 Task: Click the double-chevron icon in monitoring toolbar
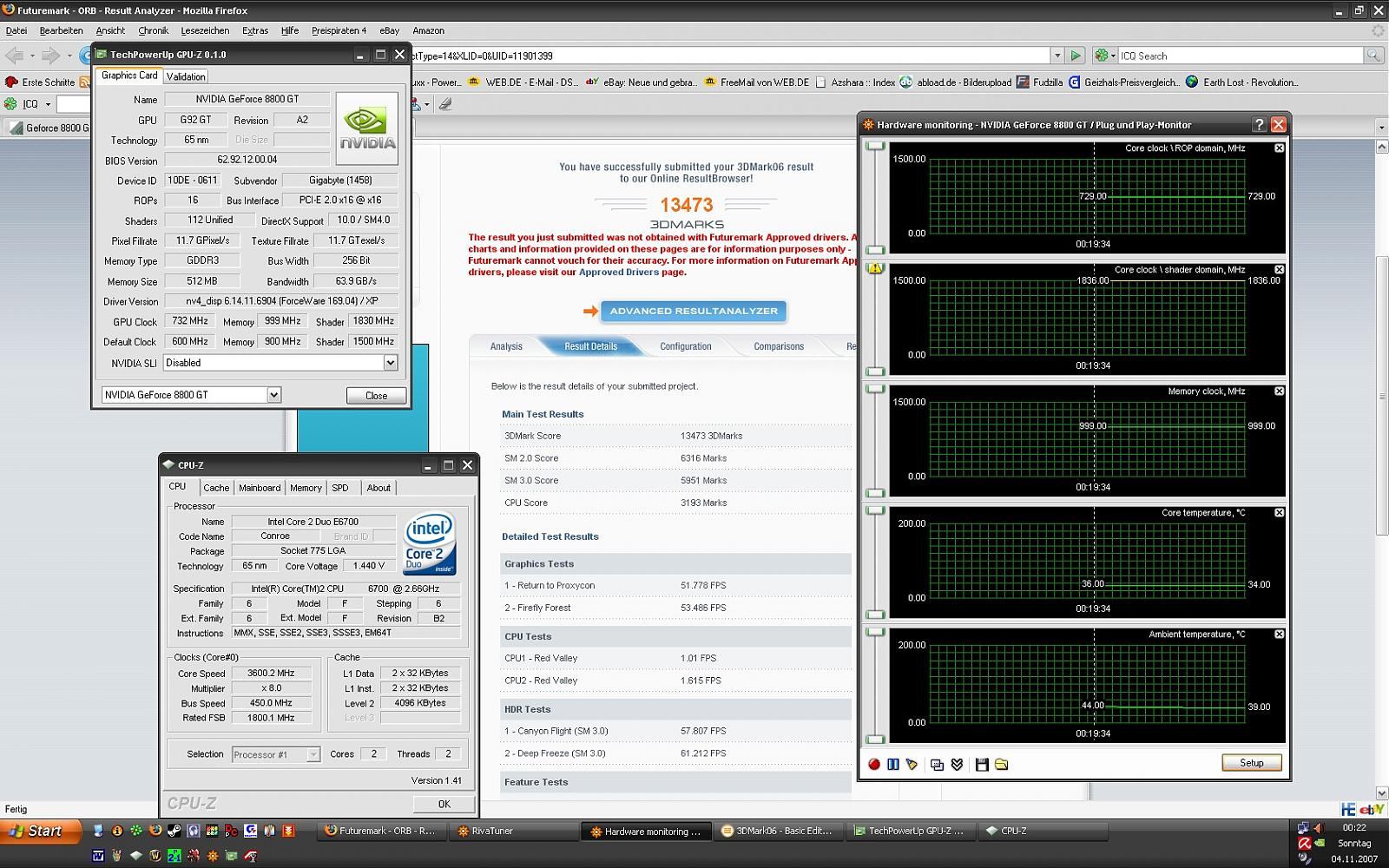(x=957, y=764)
